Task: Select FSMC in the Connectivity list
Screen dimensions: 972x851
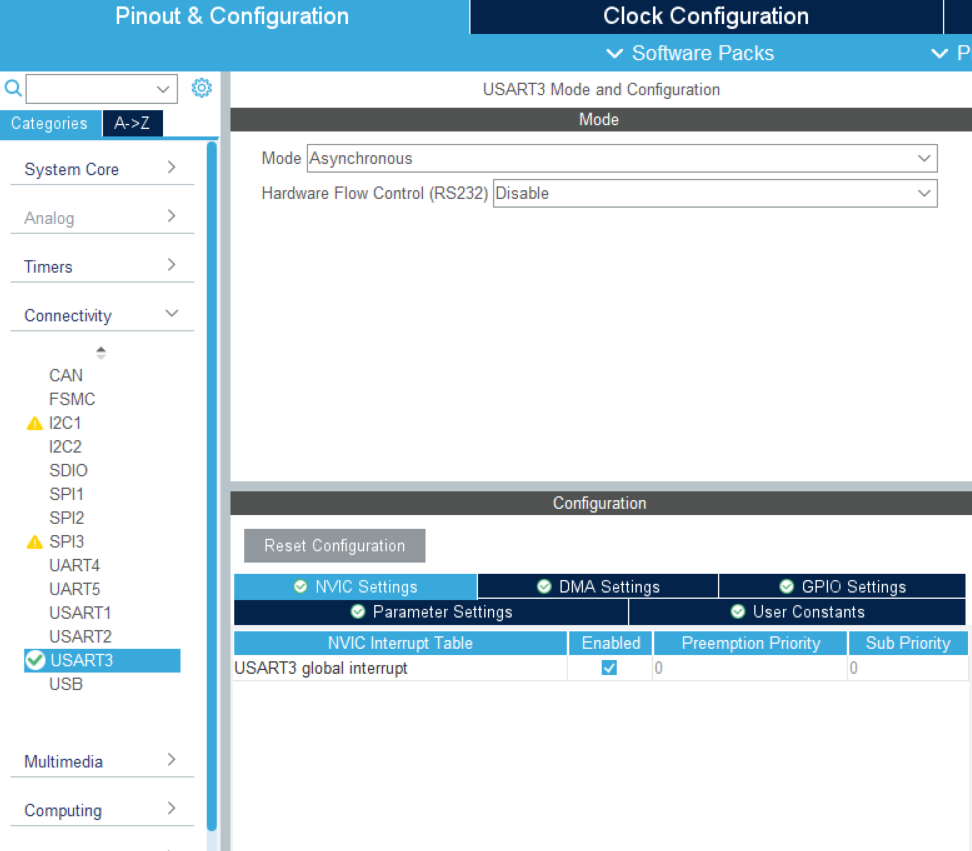Action: tap(72, 399)
